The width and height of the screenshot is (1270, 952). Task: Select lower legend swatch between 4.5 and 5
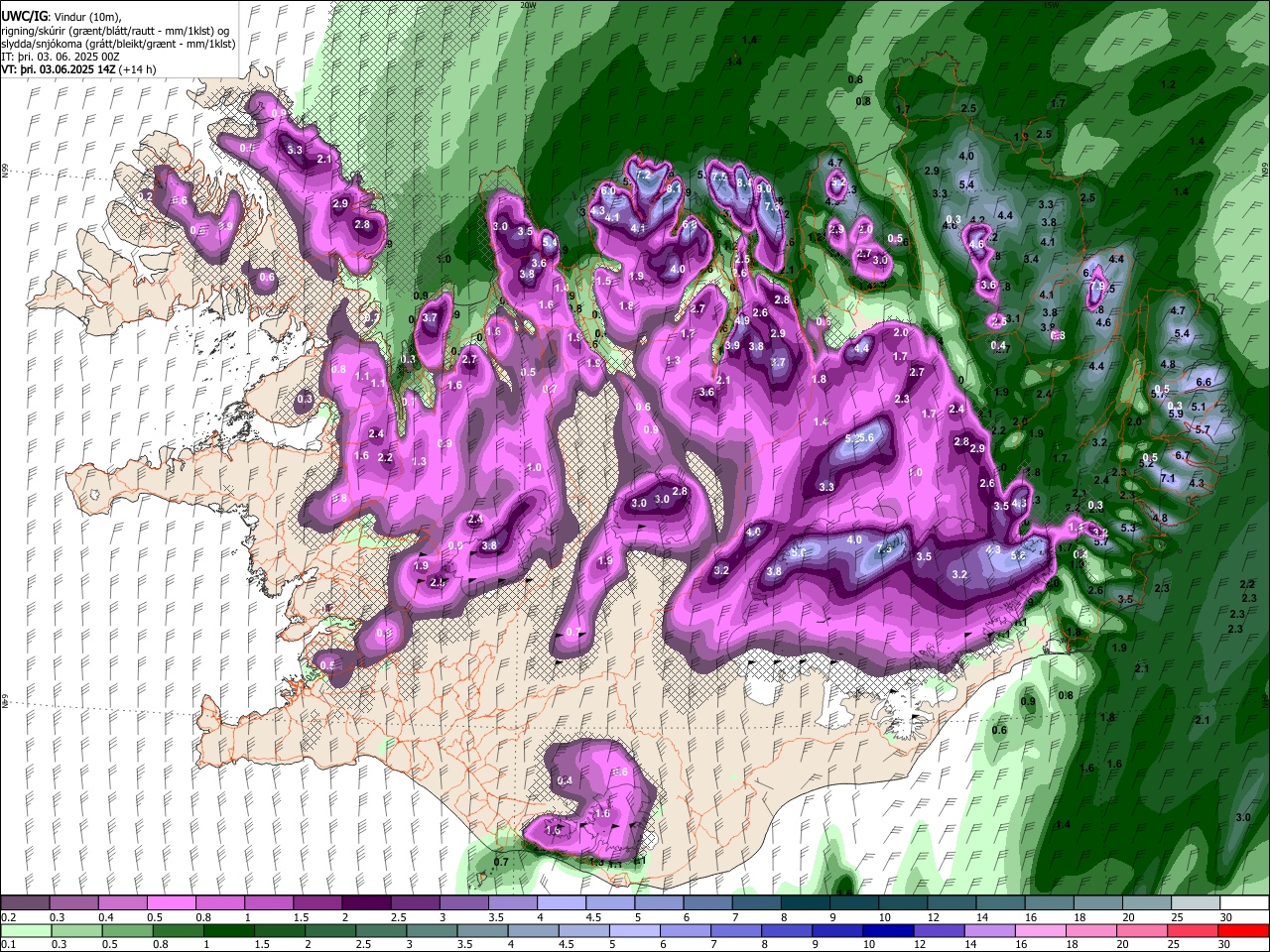(x=583, y=930)
